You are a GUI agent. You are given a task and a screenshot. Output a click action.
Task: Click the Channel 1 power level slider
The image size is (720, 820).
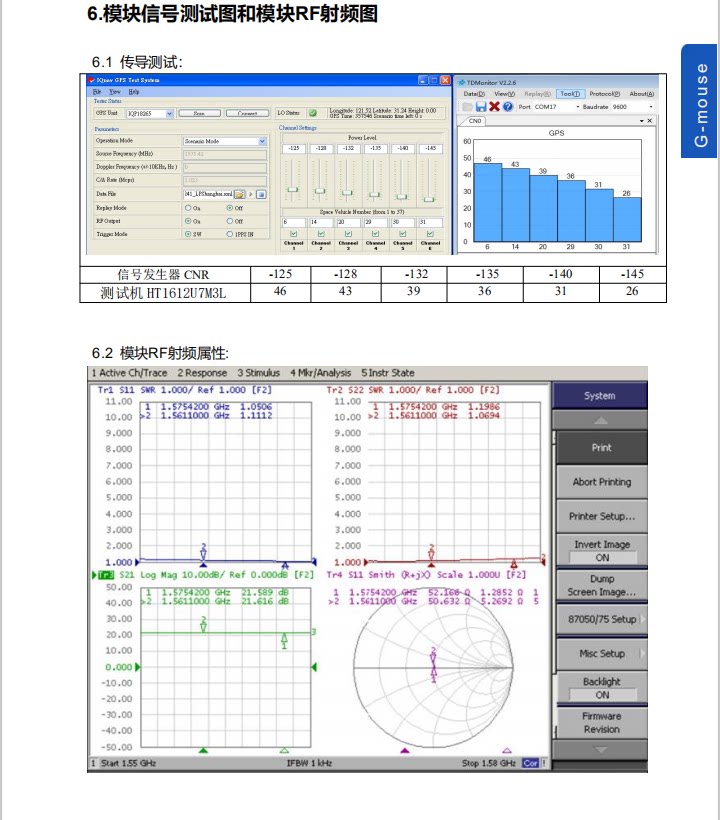click(x=293, y=189)
